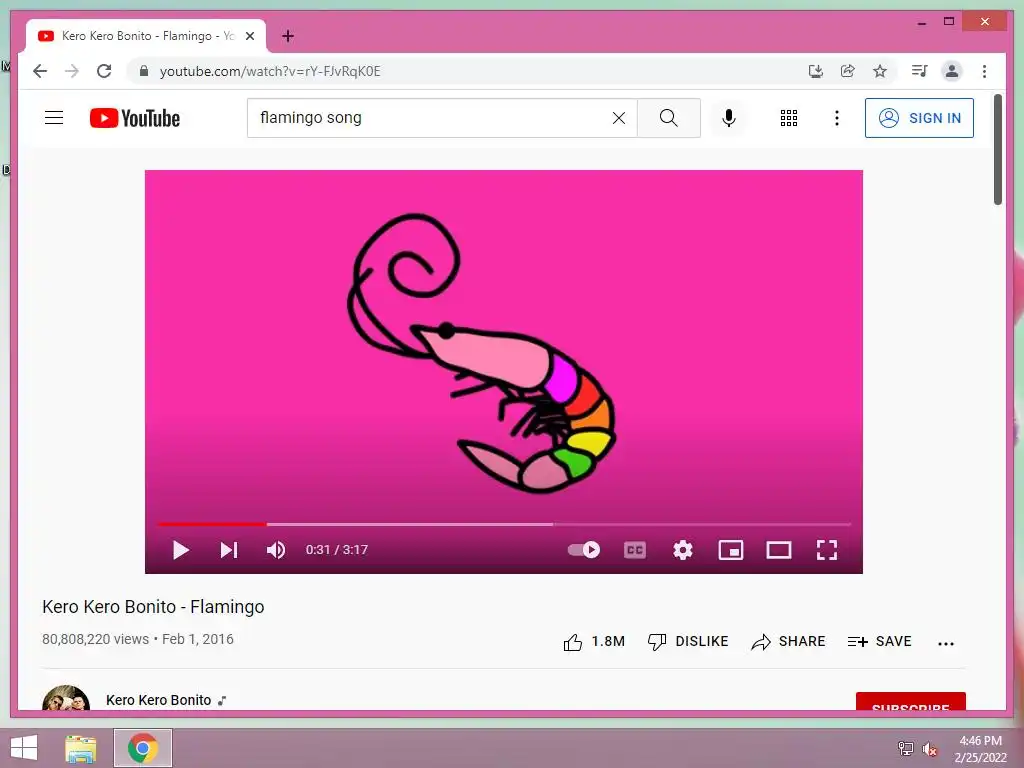The height and width of the screenshot is (768, 1024).
Task: Reload the YouTube page
Action: coord(104,71)
